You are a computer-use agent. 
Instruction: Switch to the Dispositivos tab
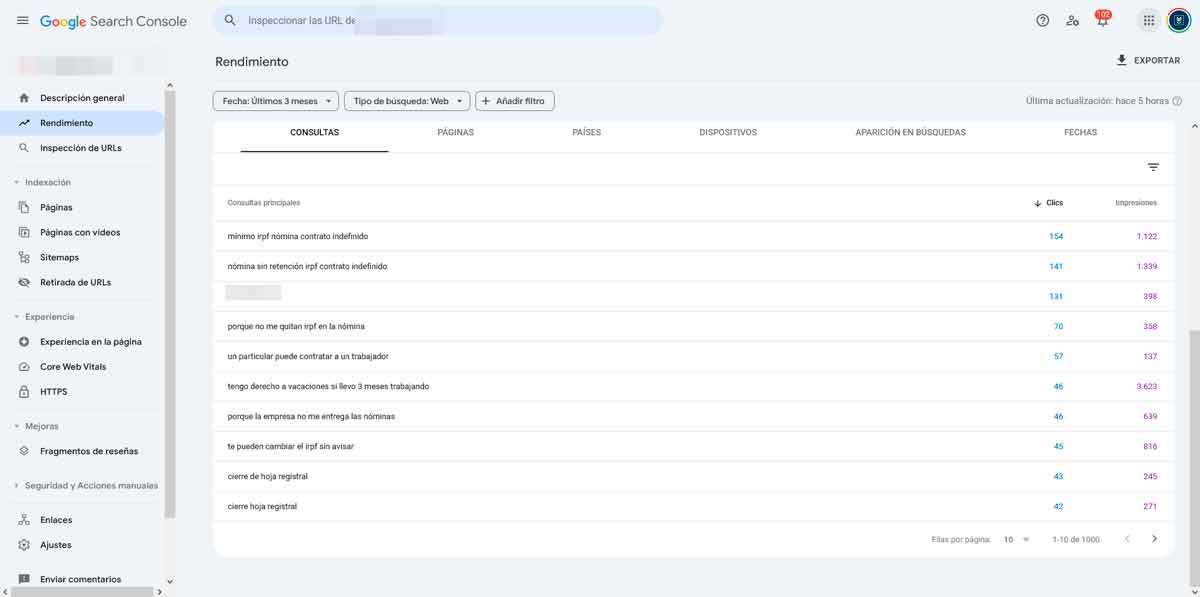(x=728, y=132)
